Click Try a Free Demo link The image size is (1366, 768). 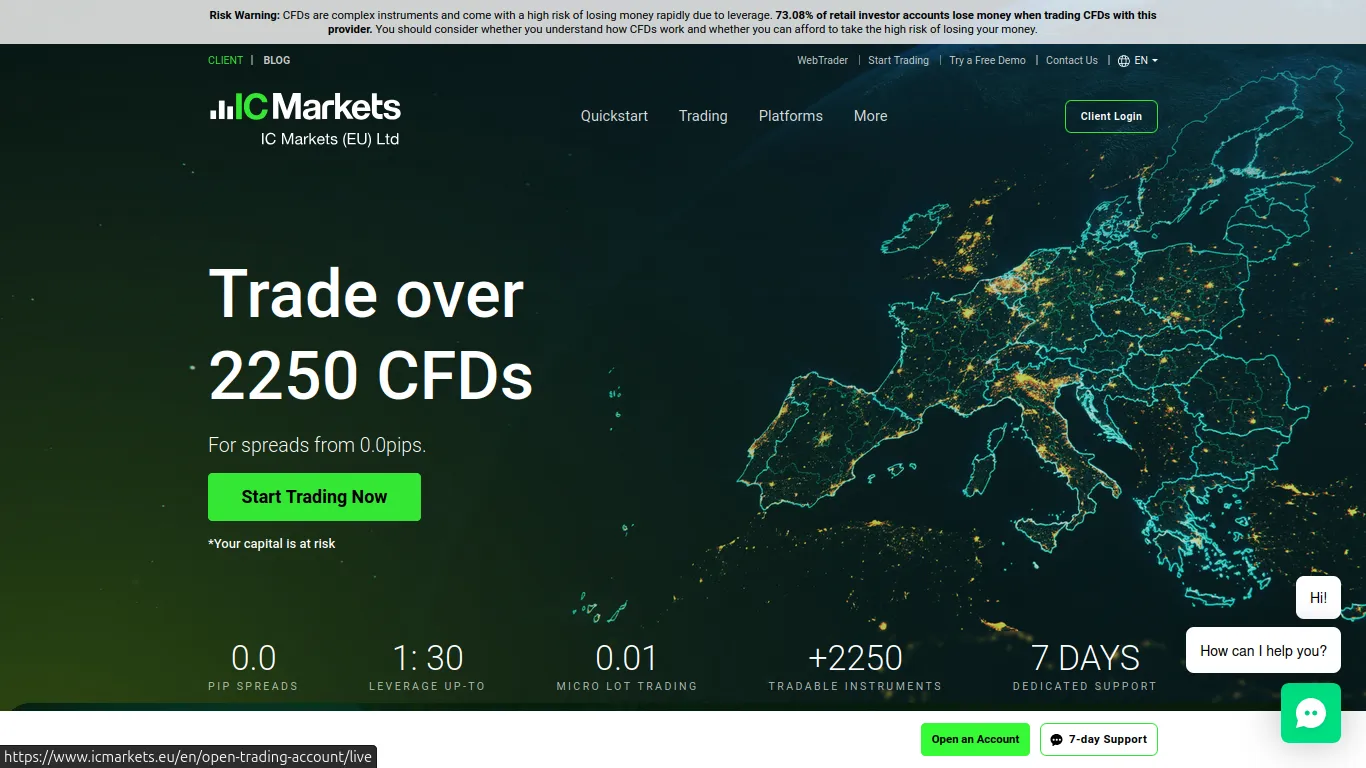(x=987, y=60)
